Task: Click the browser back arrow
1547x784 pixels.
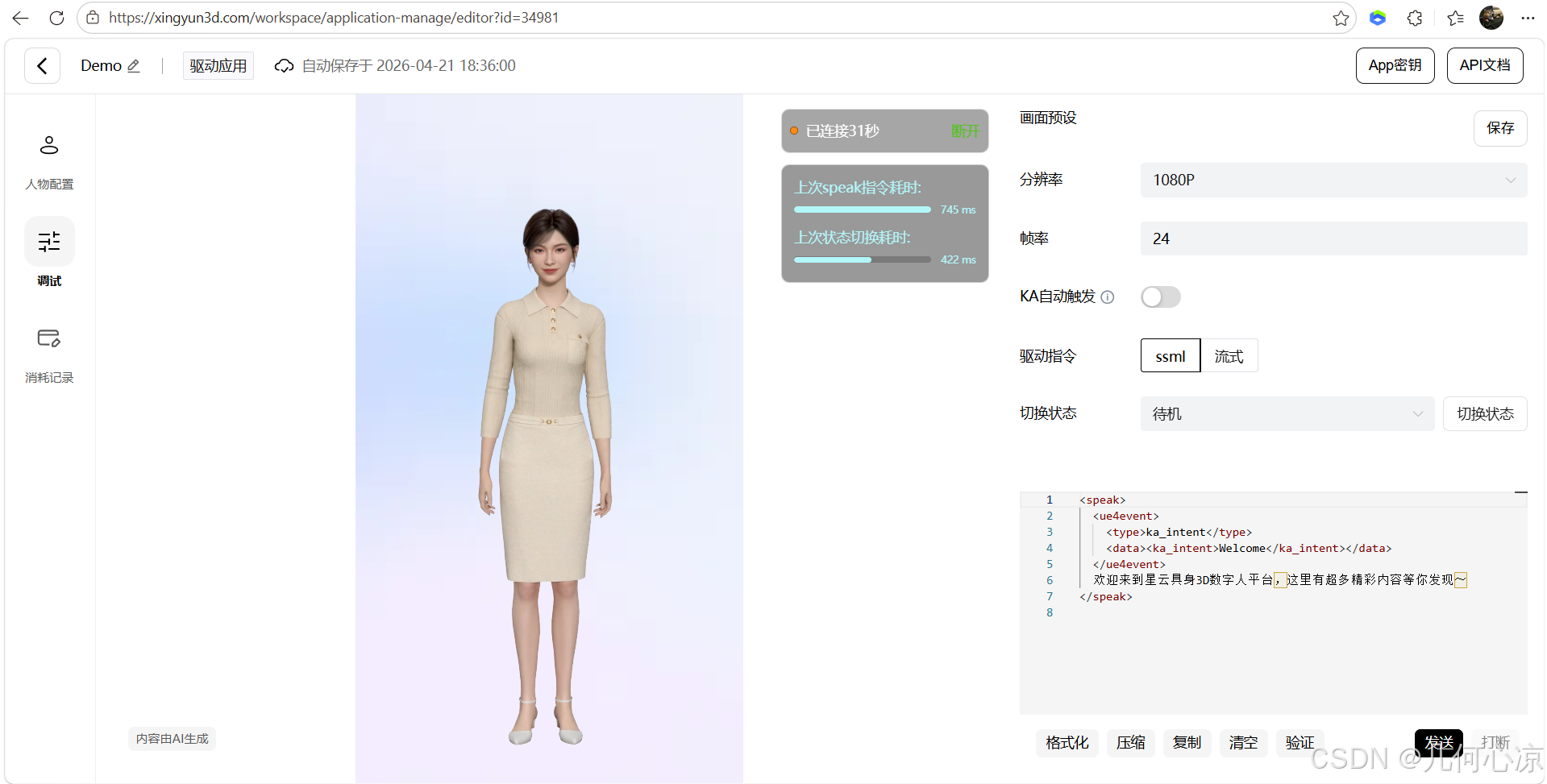Action: pyautogui.click(x=20, y=18)
